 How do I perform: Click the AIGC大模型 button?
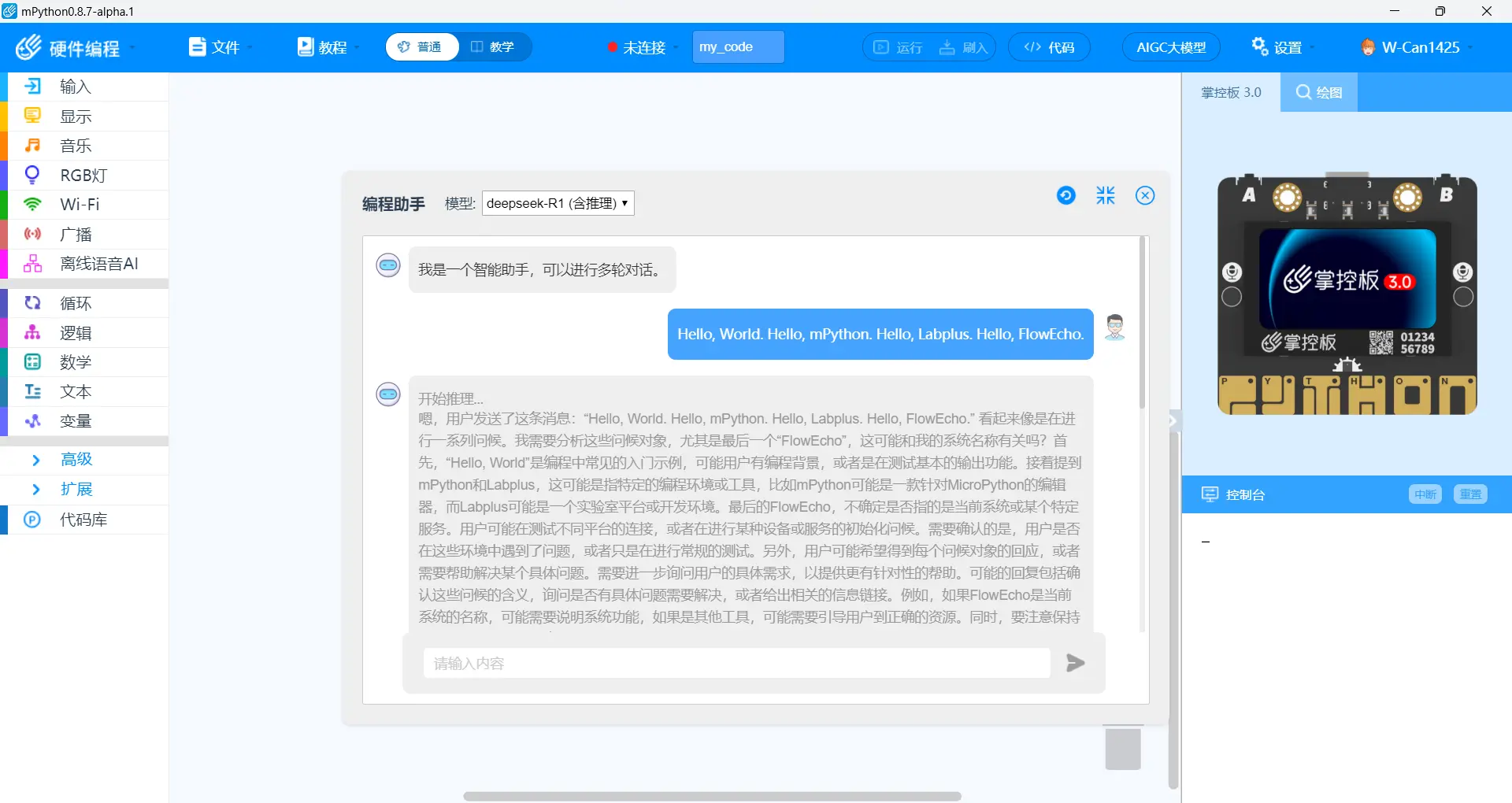point(1170,47)
